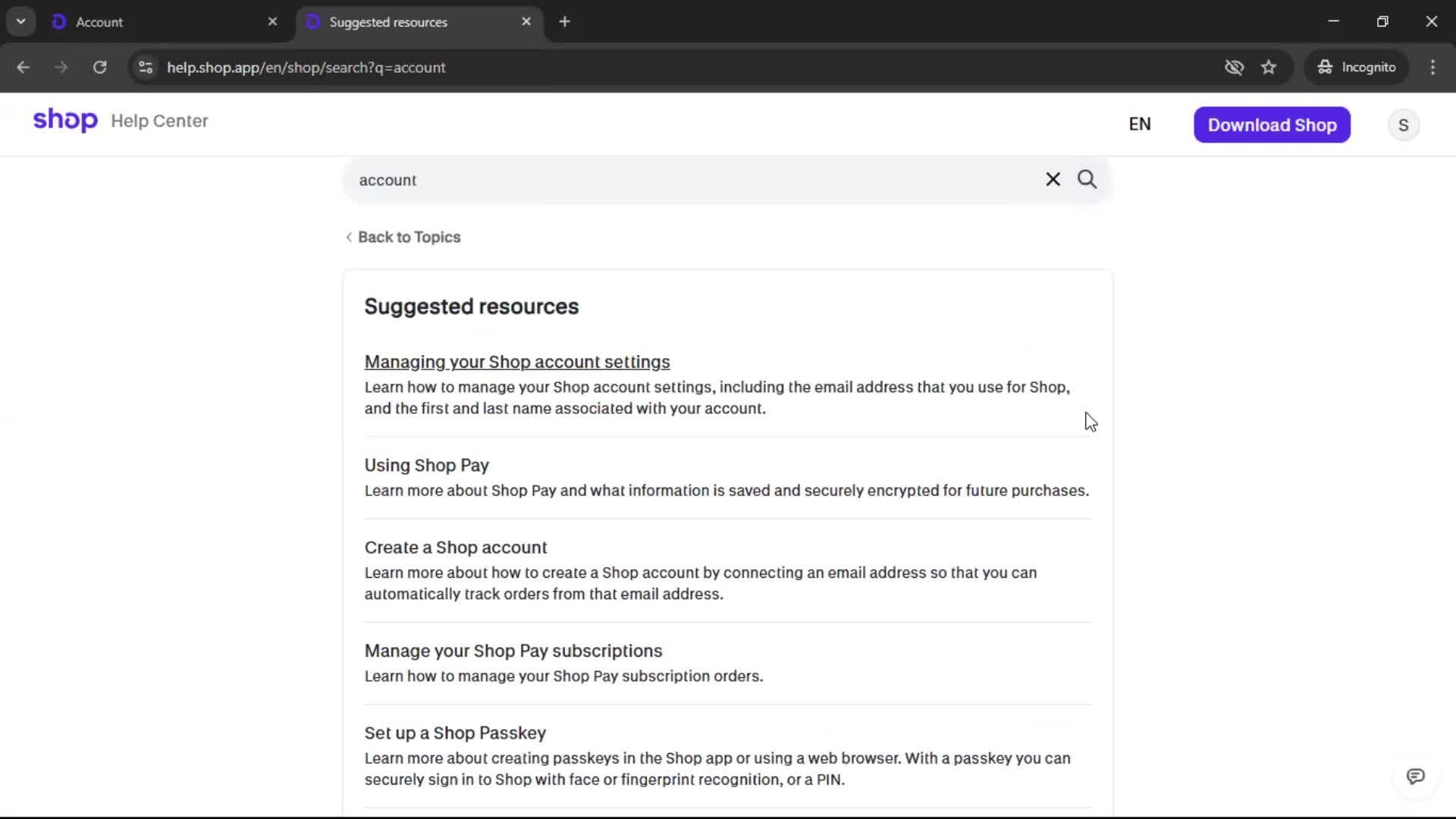
Task: Open Chrome three-dot menu
Action: 1432,67
